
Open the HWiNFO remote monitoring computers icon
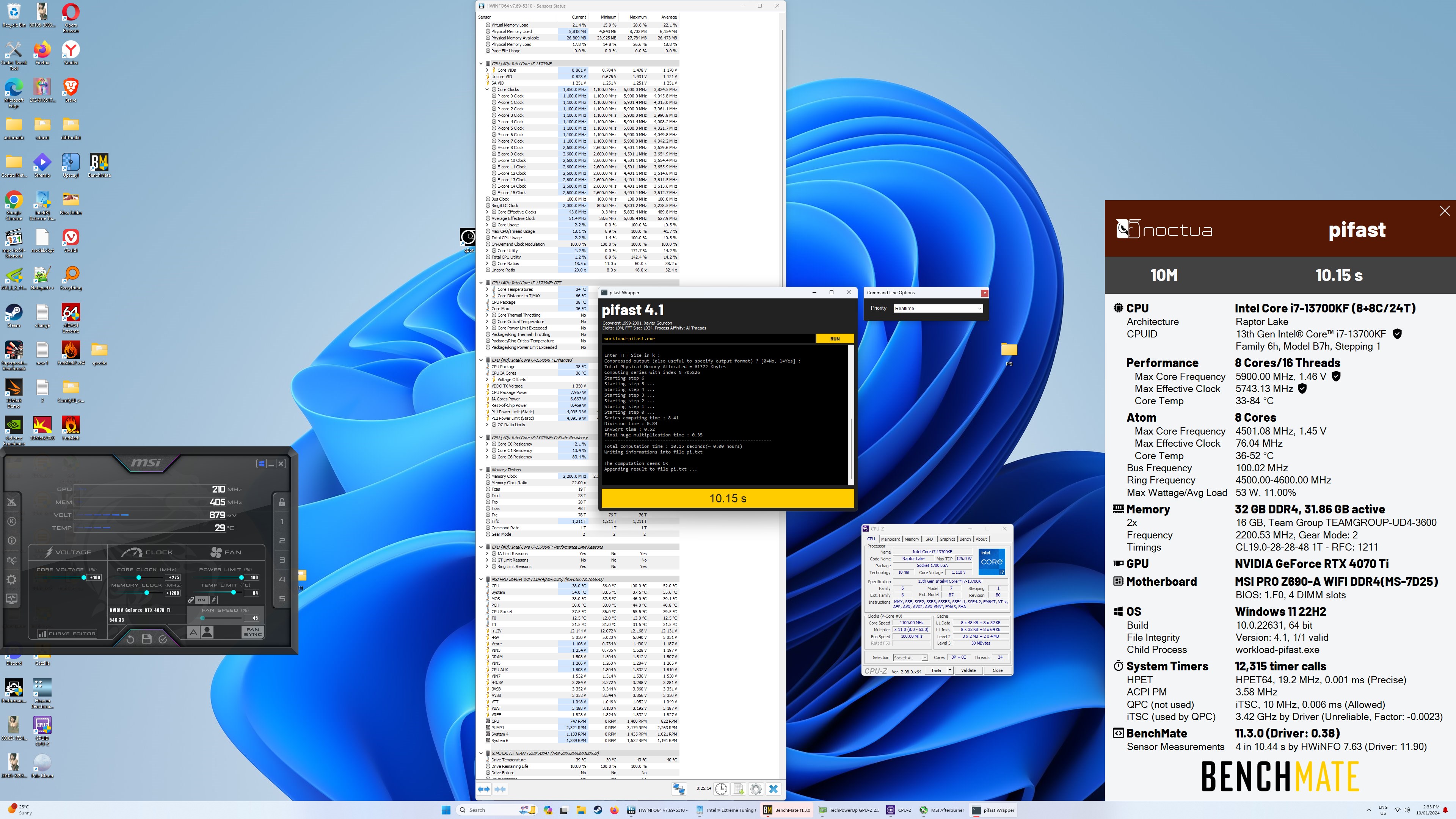point(679,789)
